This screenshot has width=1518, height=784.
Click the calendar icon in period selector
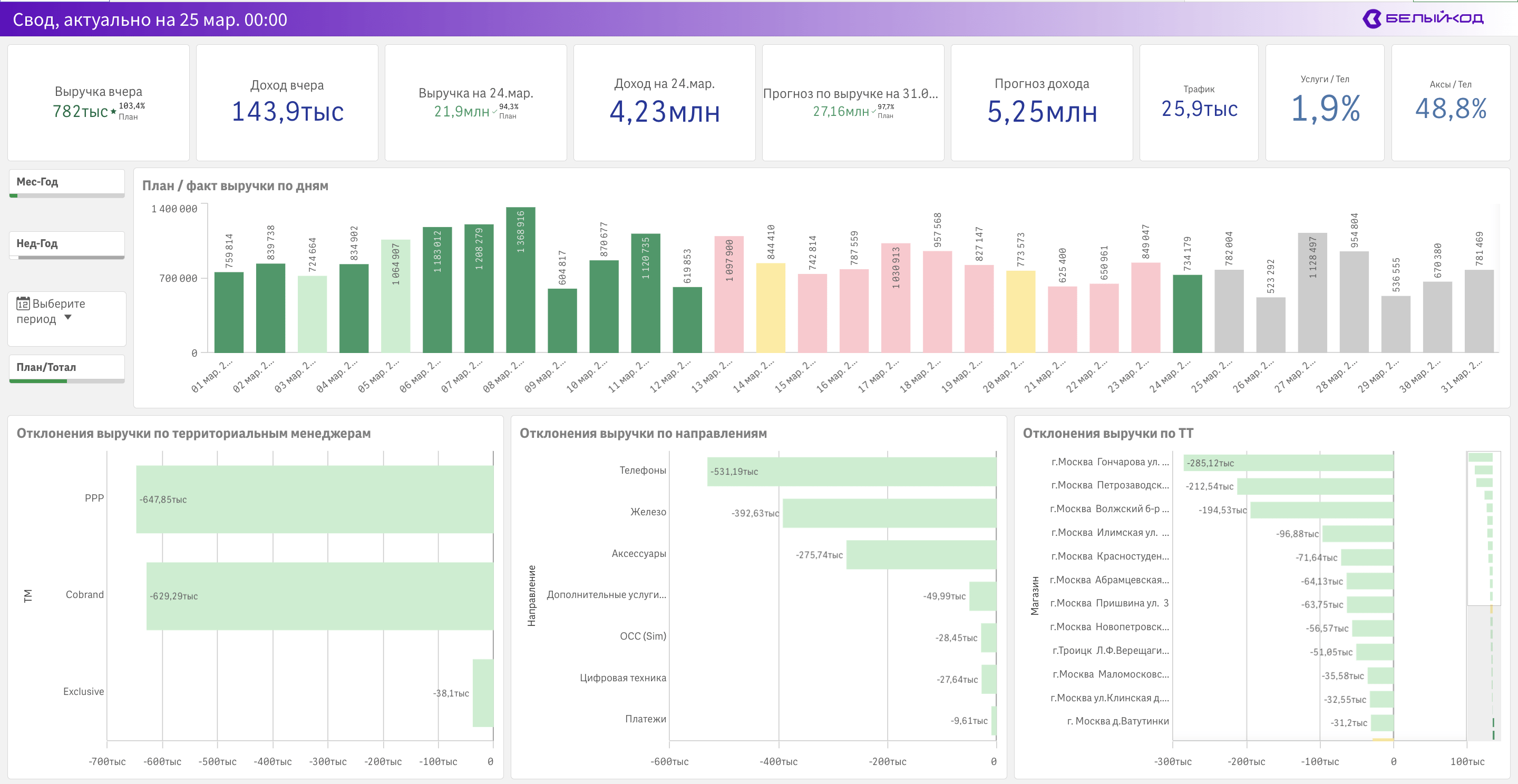23,304
